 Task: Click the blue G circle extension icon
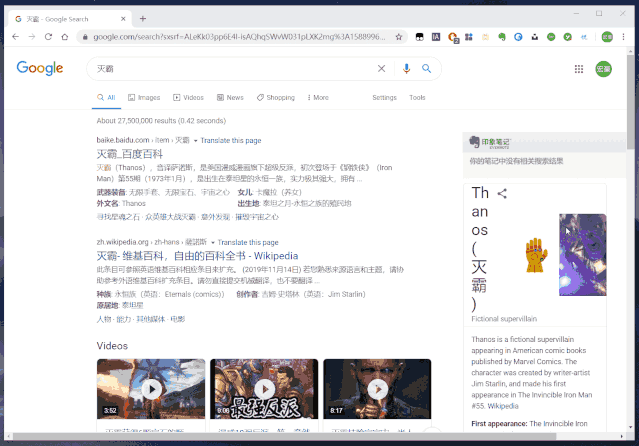click(x=518, y=37)
